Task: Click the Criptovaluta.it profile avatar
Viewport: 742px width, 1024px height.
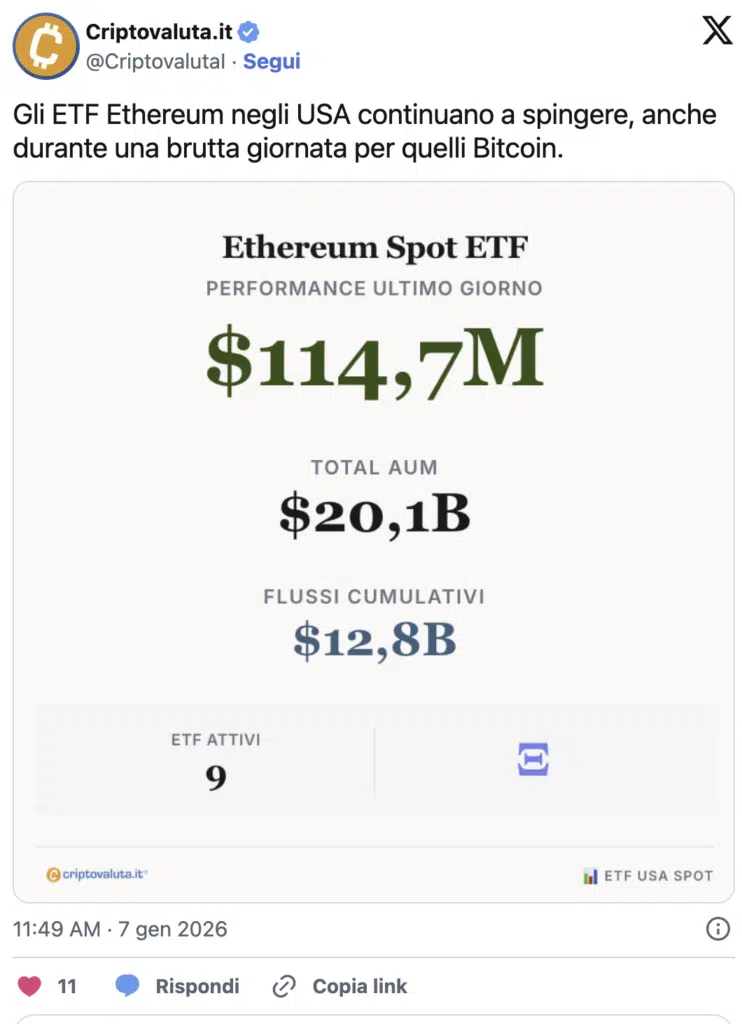Action: pos(45,45)
